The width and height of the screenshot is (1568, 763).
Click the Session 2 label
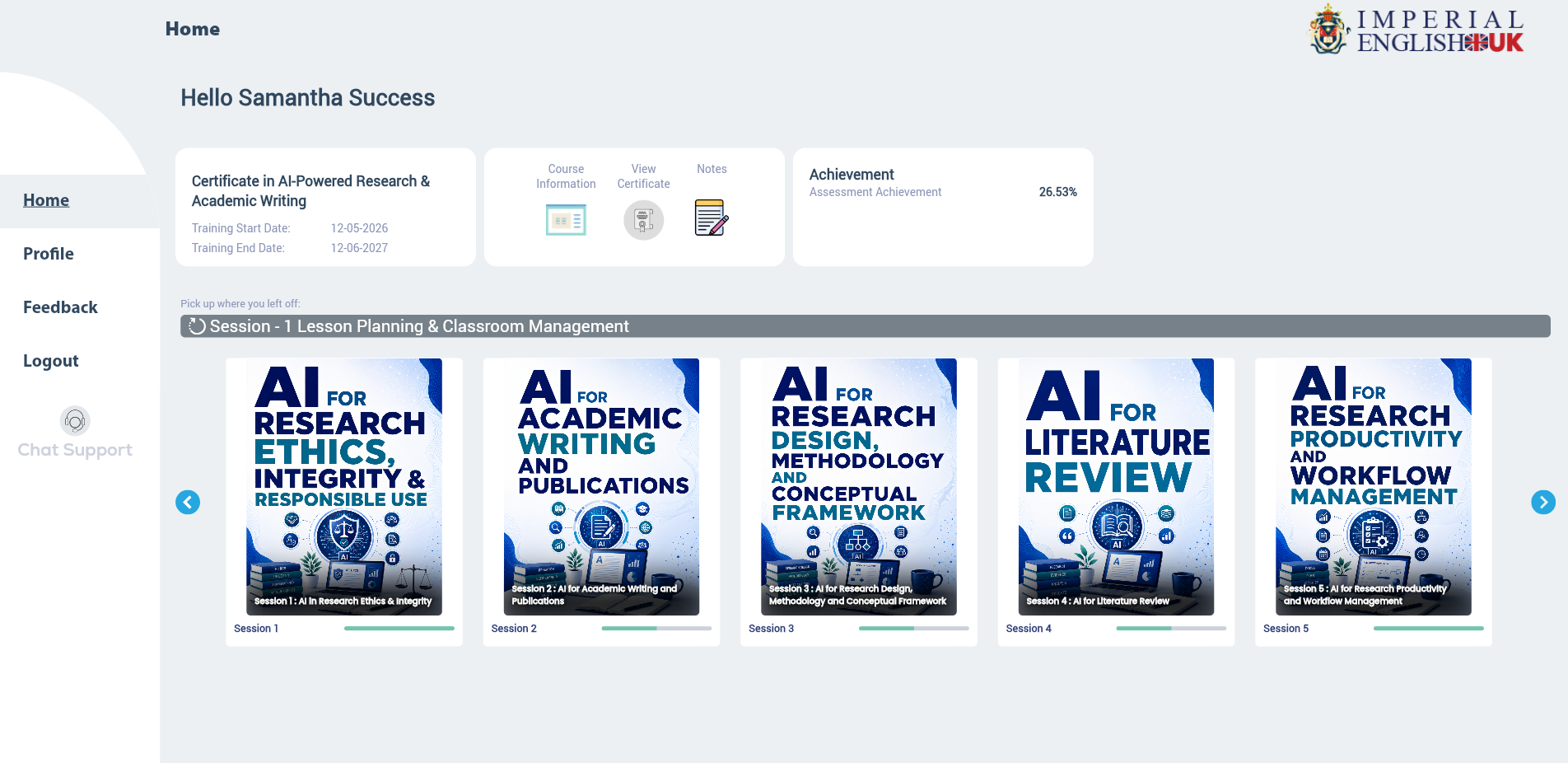(x=514, y=629)
